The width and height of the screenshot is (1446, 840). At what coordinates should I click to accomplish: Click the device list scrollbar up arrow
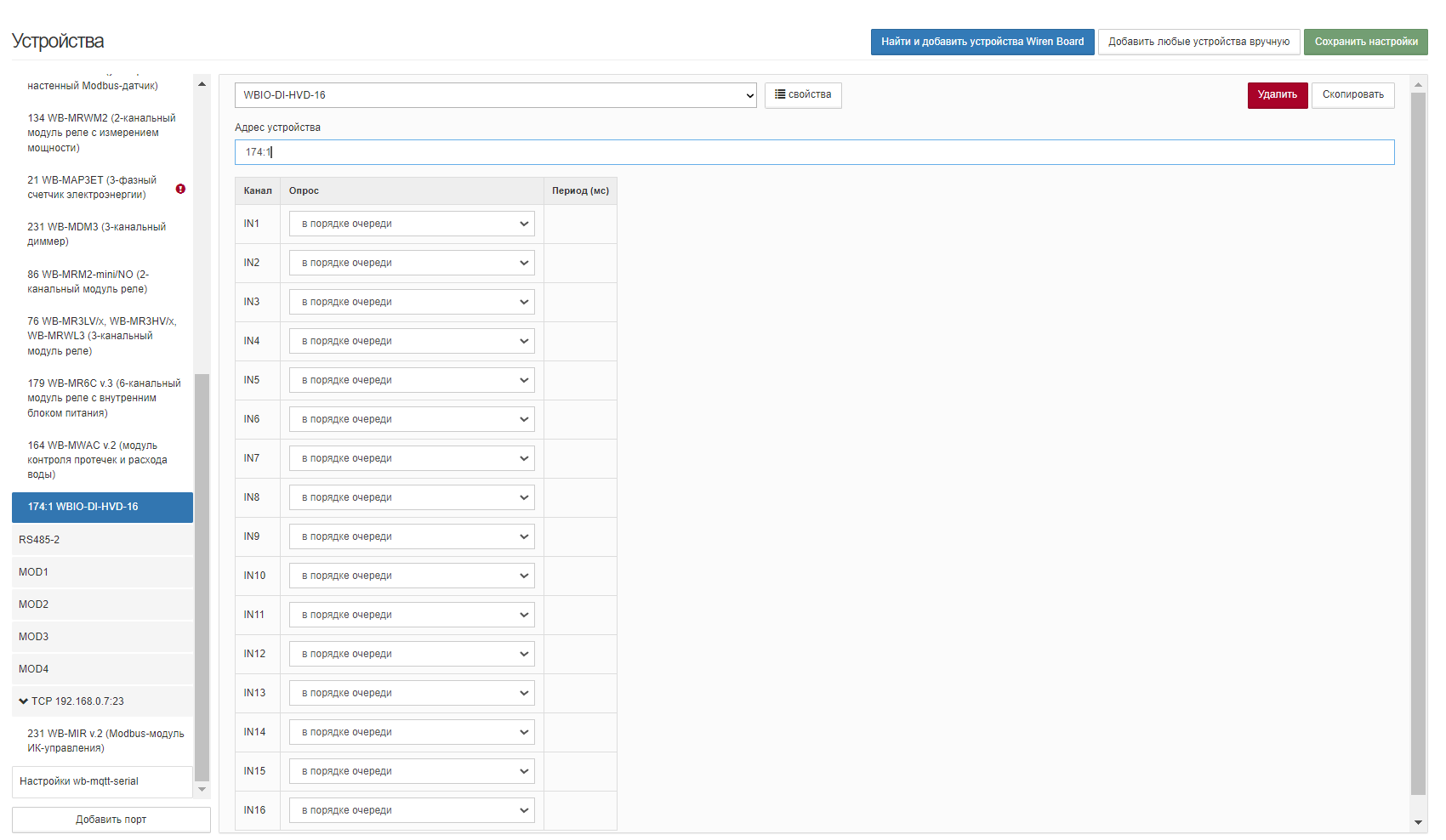[x=202, y=83]
